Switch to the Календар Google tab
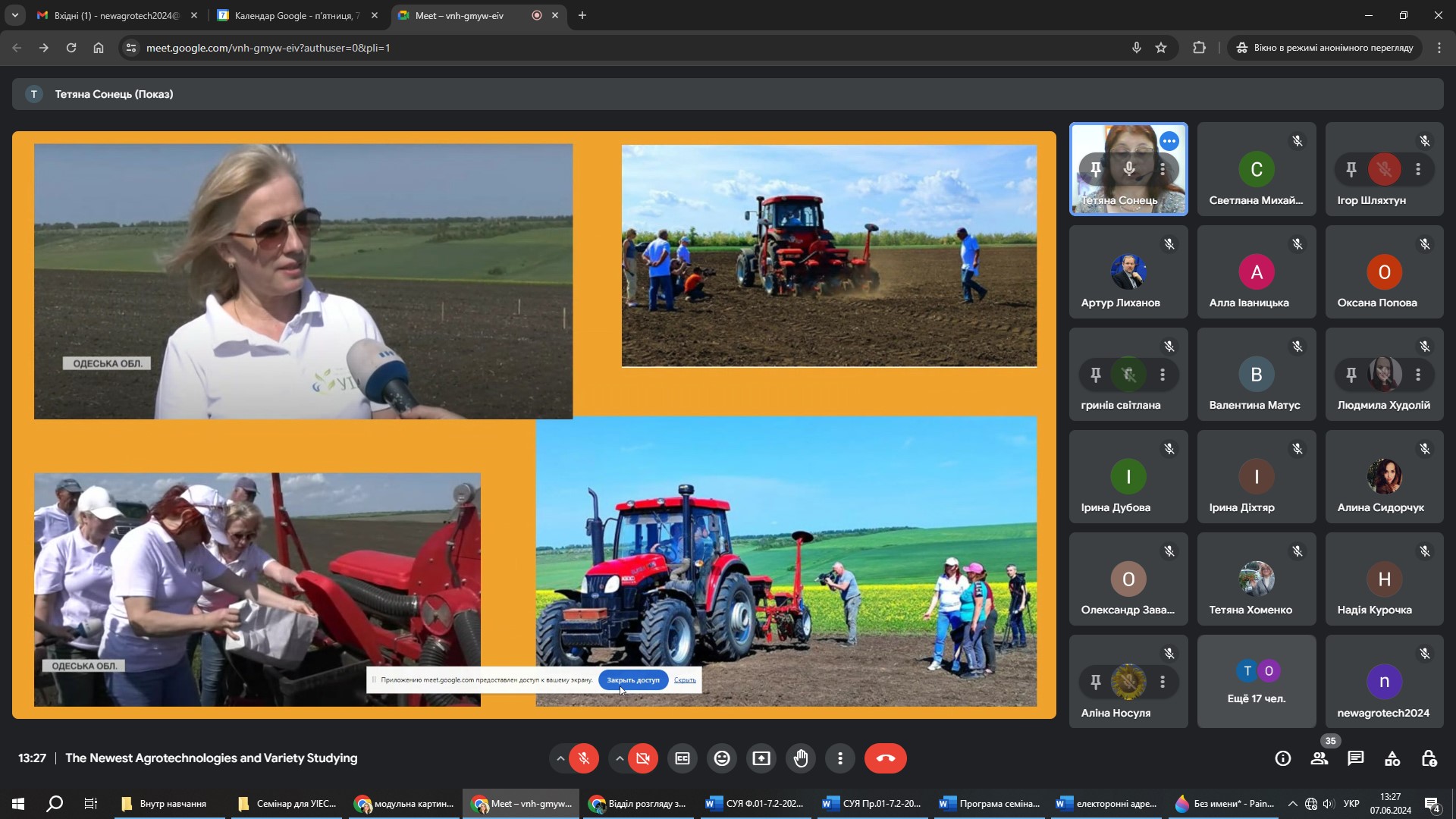 (x=296, y=15)
